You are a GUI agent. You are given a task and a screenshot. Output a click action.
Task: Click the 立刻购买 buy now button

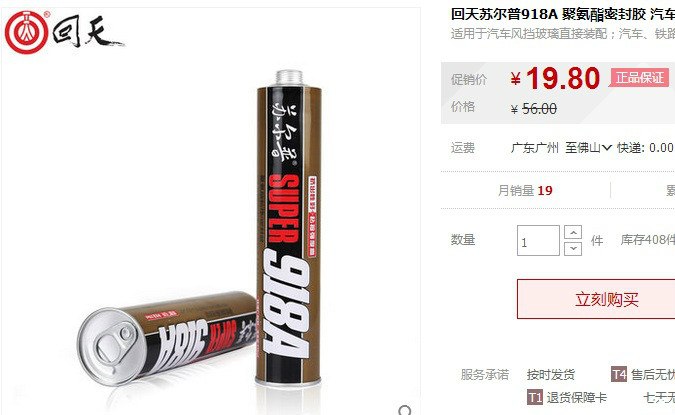607,299
